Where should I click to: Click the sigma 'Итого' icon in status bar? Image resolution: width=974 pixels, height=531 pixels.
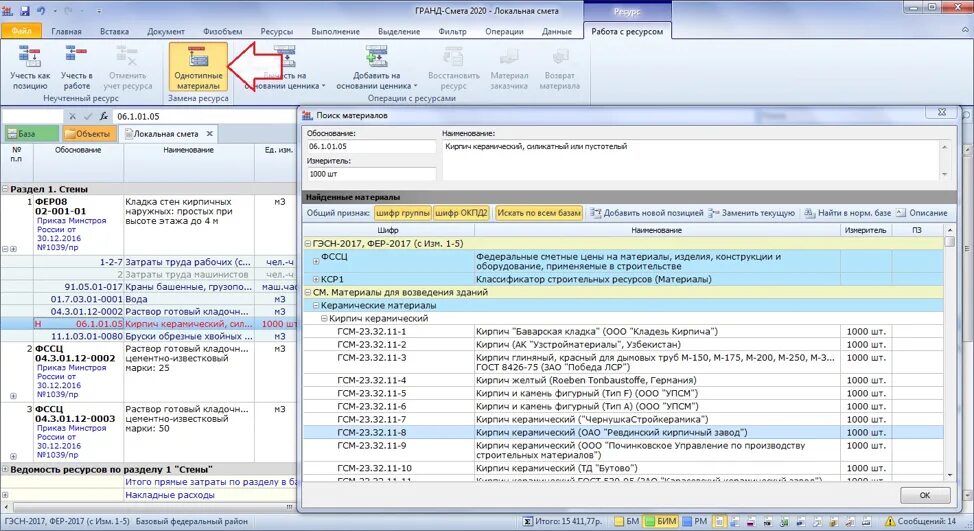point(527,522)
